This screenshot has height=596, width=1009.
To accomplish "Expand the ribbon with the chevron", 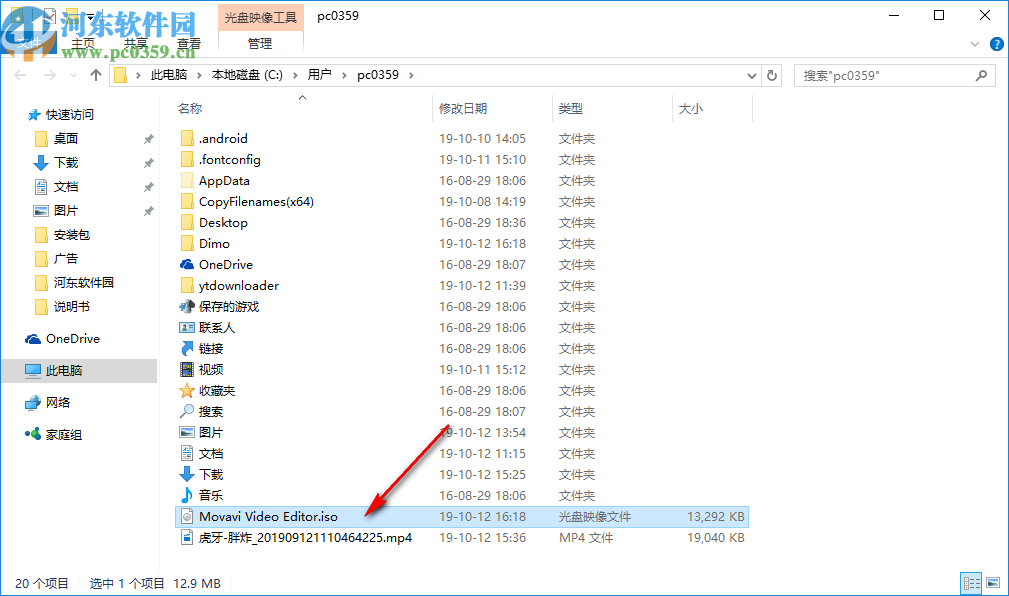I will pyautogui.click(x=974, y=43).
